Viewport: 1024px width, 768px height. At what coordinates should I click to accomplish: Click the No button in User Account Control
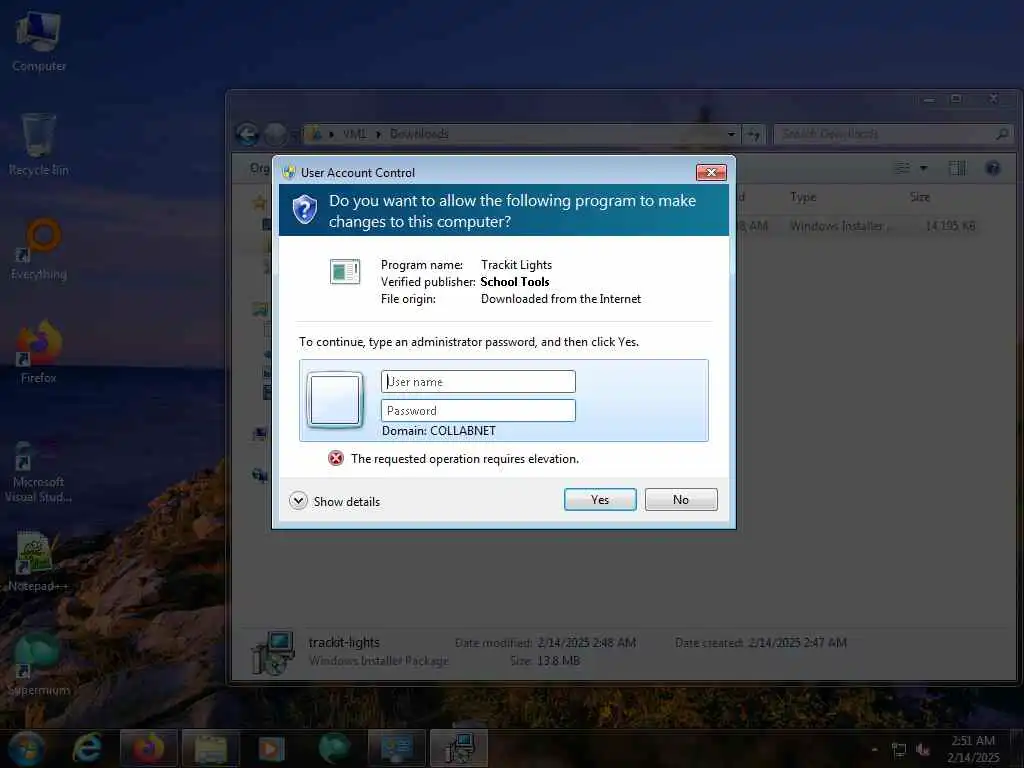[x=680, y=500]
